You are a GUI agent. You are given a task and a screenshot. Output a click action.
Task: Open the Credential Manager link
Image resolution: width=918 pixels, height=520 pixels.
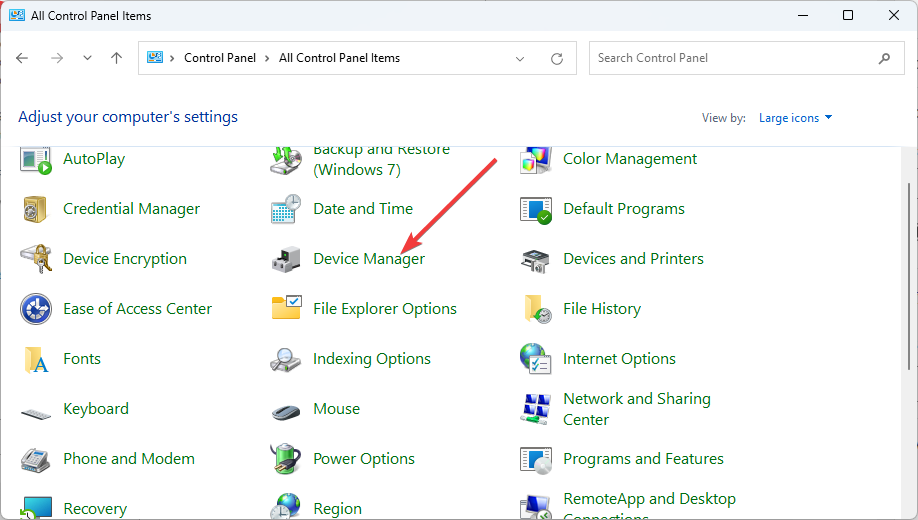tap(131, 209)
